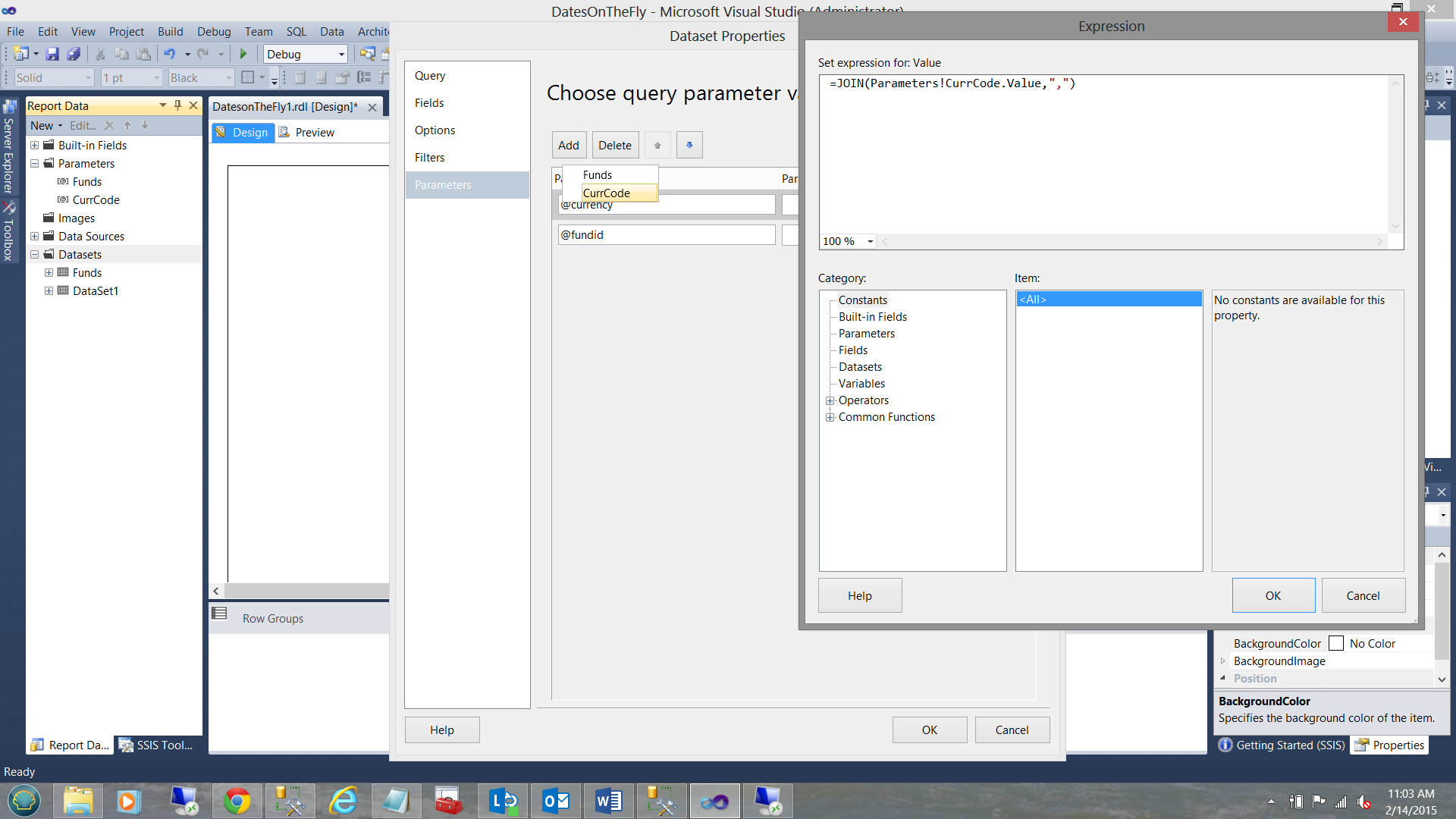Click the move parameter down arrow button
Image resolution: width=1456 pixels, height=819 pixels.
[689, 145]
